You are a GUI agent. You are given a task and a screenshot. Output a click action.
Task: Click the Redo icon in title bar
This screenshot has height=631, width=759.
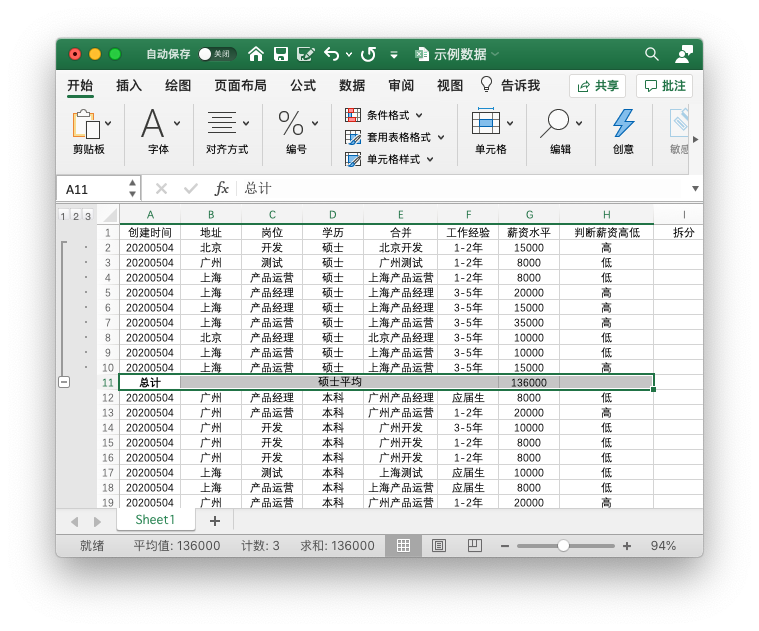coord(368,54)
